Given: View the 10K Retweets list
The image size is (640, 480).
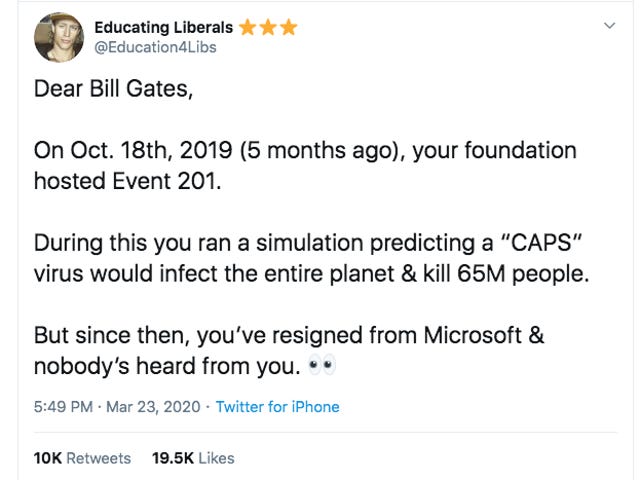Looking at the screenshot, I should (82, 458).
